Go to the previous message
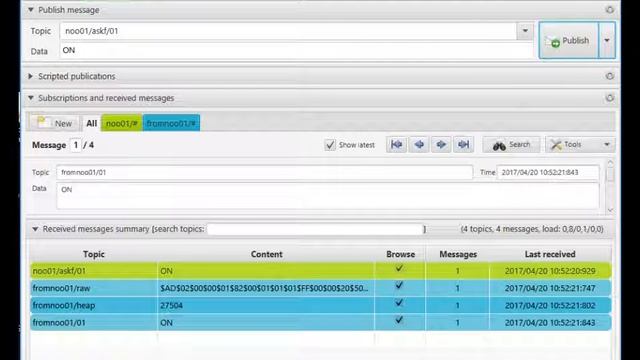Screen dimensions: 640x360 pos(419,144)
